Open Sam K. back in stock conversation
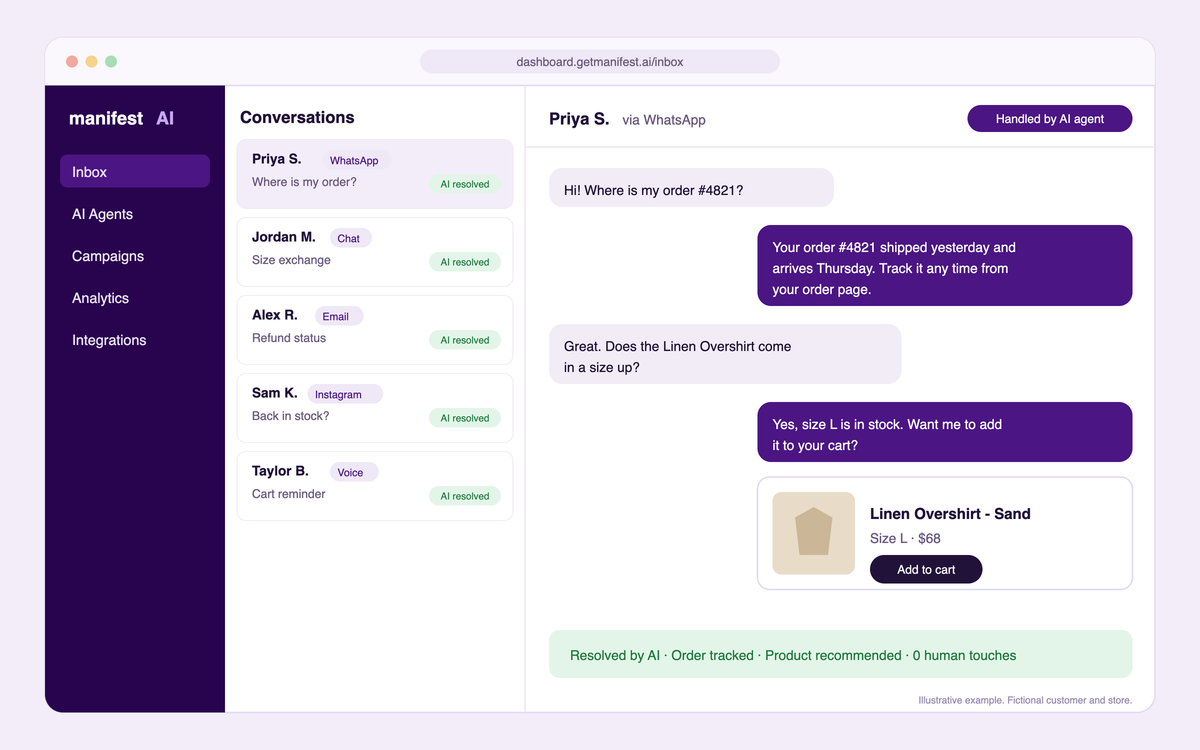This screenshot has width=1200, height=750. pos(375,408)
